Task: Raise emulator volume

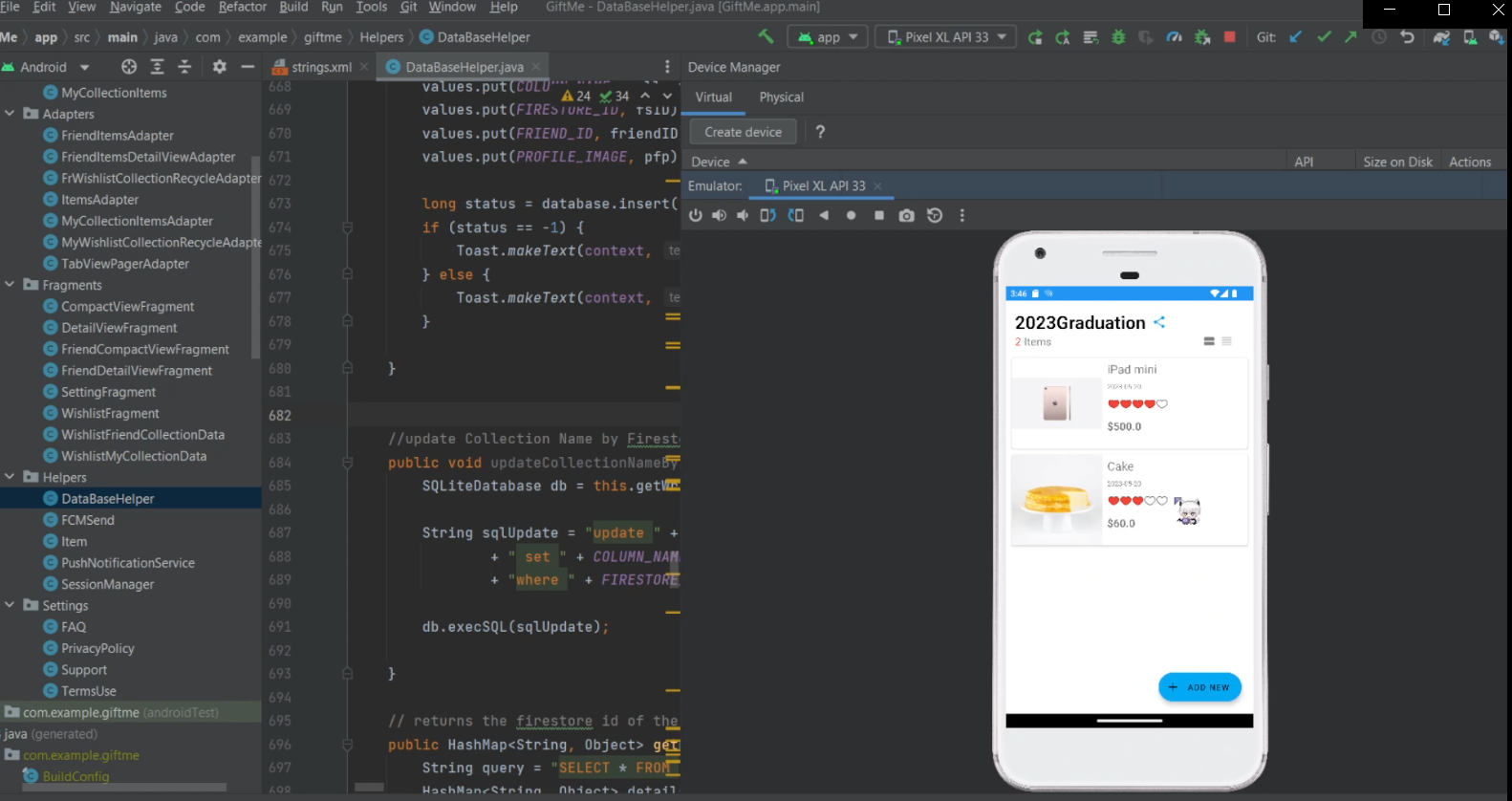Action: 719,216
